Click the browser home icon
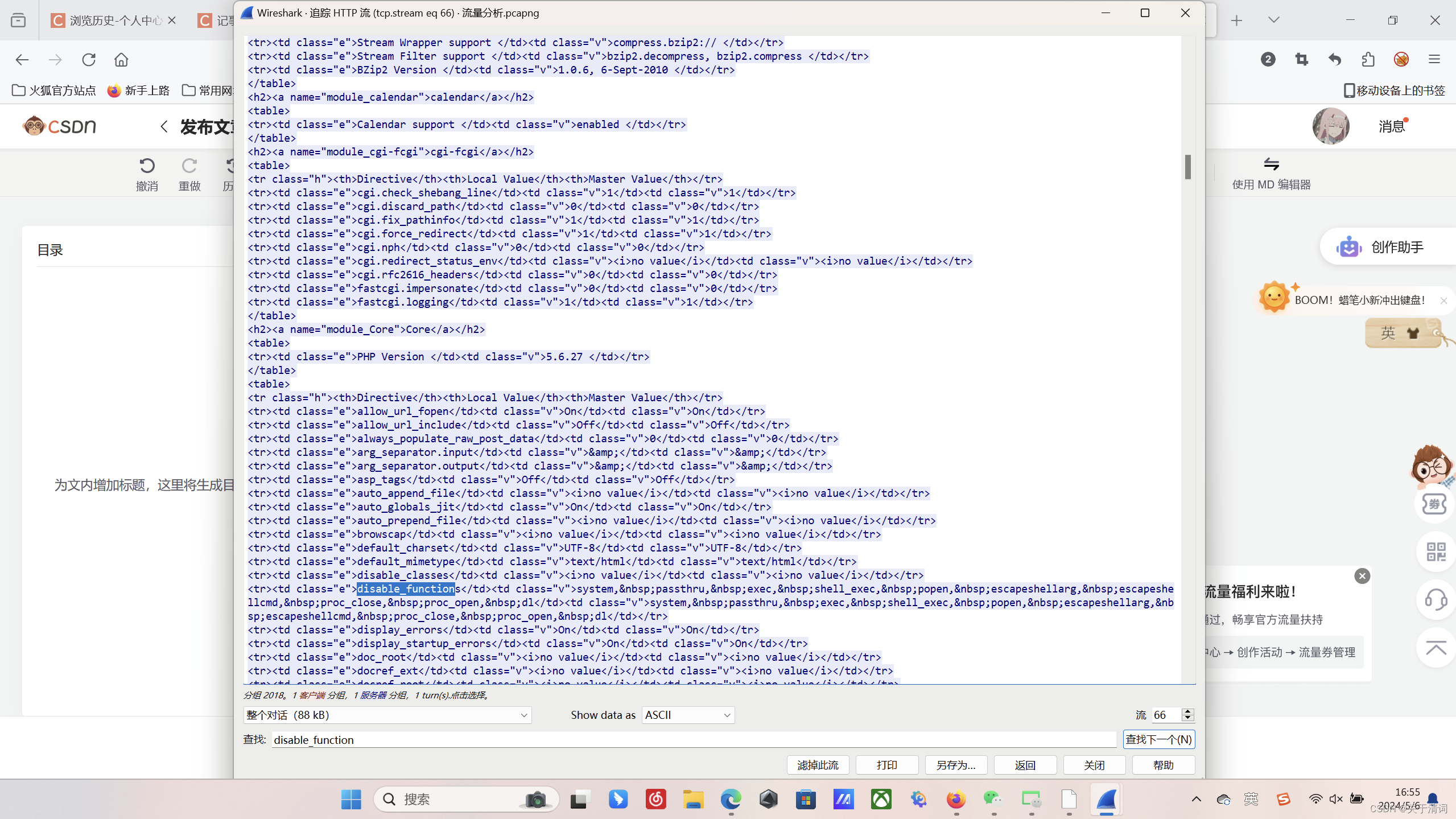Viewport: 1456px width, 819px height. pyautogui.click(x=121, y=60)
